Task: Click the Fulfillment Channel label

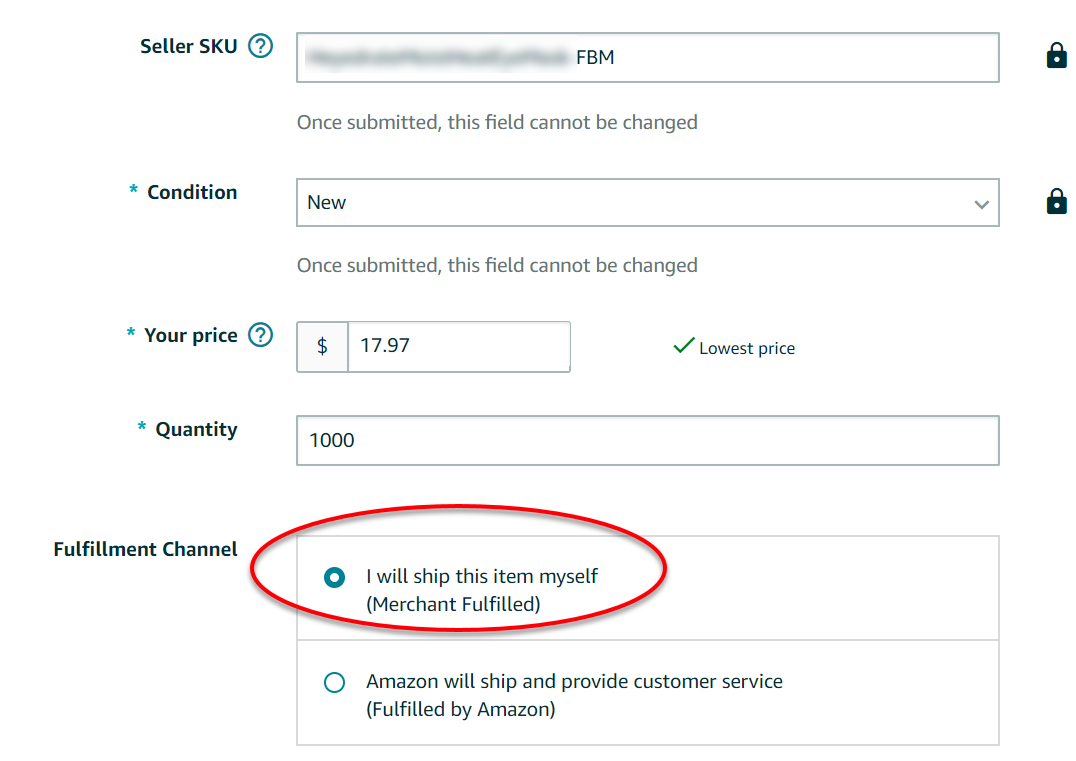Action: 145,549
